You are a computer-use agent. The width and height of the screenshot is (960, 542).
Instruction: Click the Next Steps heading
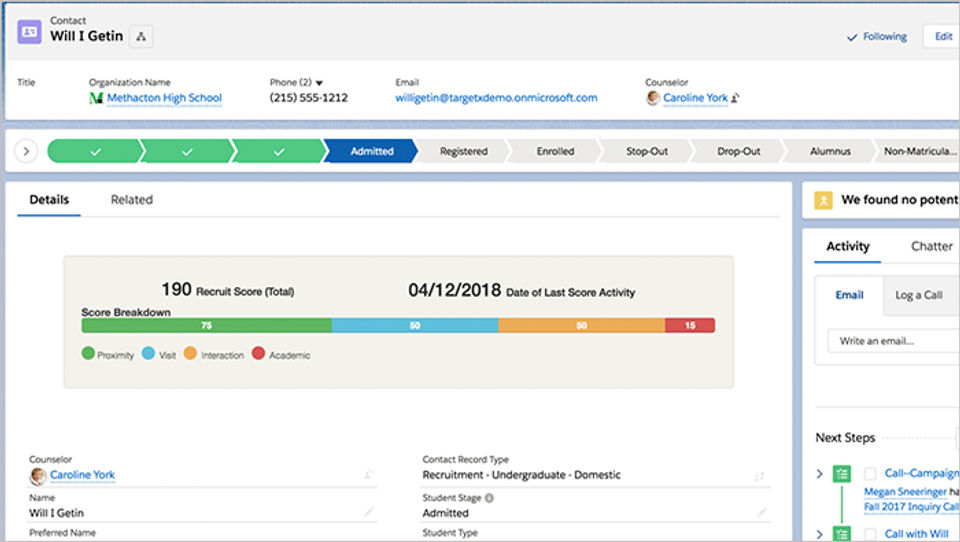click(845, 438)
